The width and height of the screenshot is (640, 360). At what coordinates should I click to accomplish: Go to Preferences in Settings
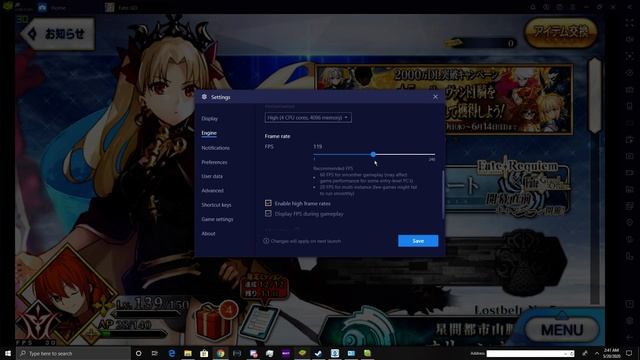pos(214,162)
